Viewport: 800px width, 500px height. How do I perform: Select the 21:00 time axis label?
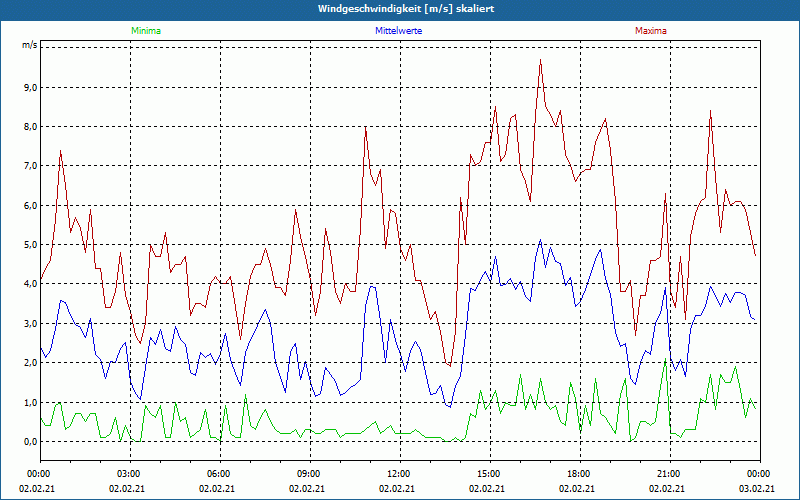[x=668, y=473]
